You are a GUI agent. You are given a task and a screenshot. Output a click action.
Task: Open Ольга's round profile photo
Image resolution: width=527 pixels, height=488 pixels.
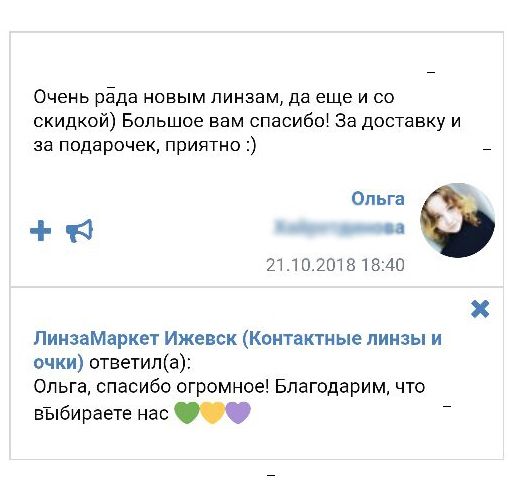[x=457, y=220]
